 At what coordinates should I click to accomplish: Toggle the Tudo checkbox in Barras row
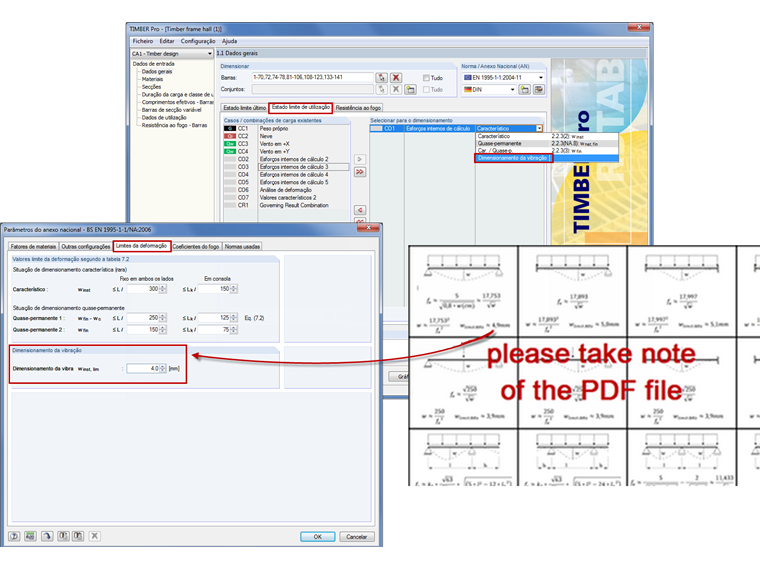coord(426,78)
